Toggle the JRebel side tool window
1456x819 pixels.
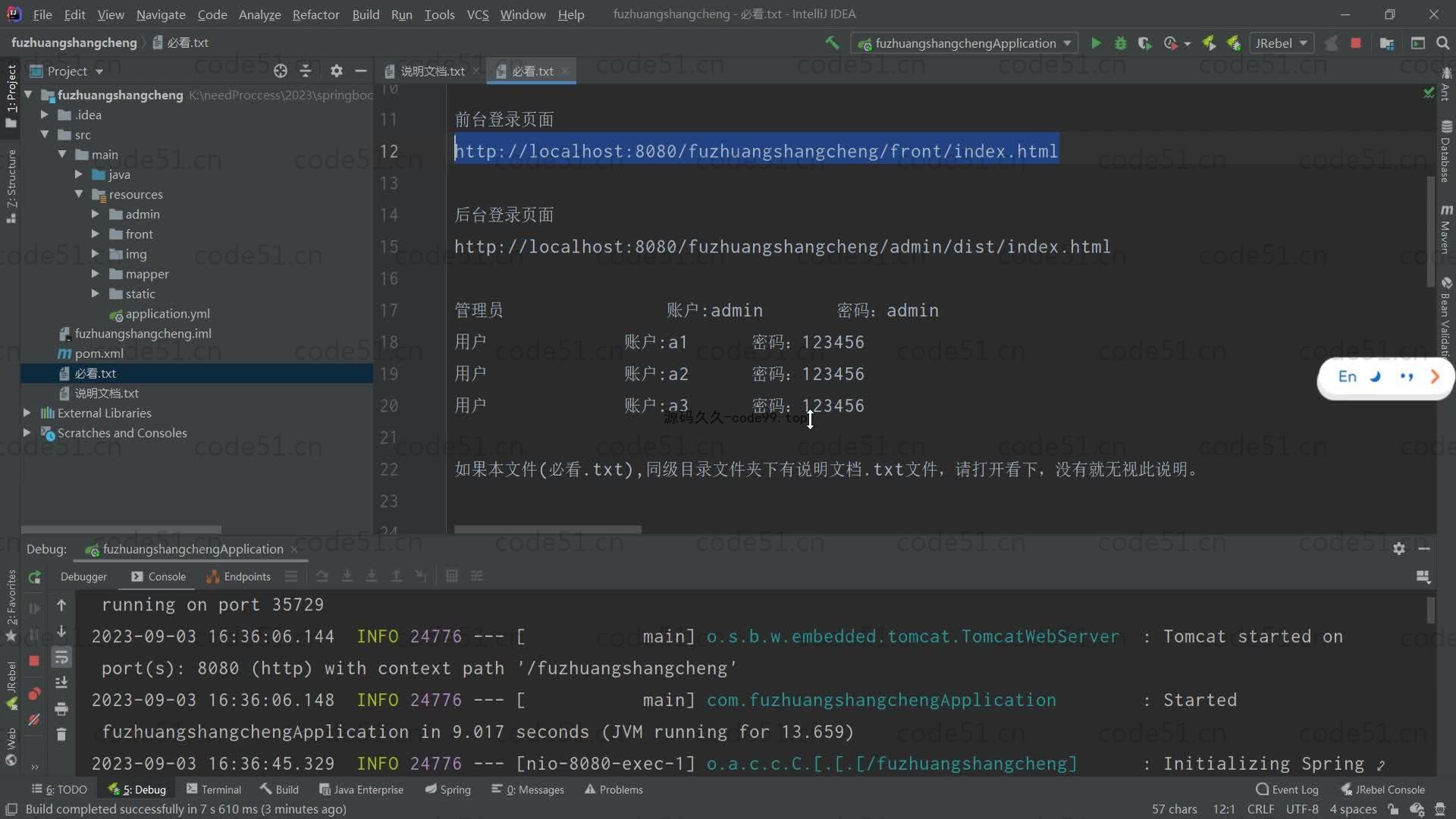11,685
